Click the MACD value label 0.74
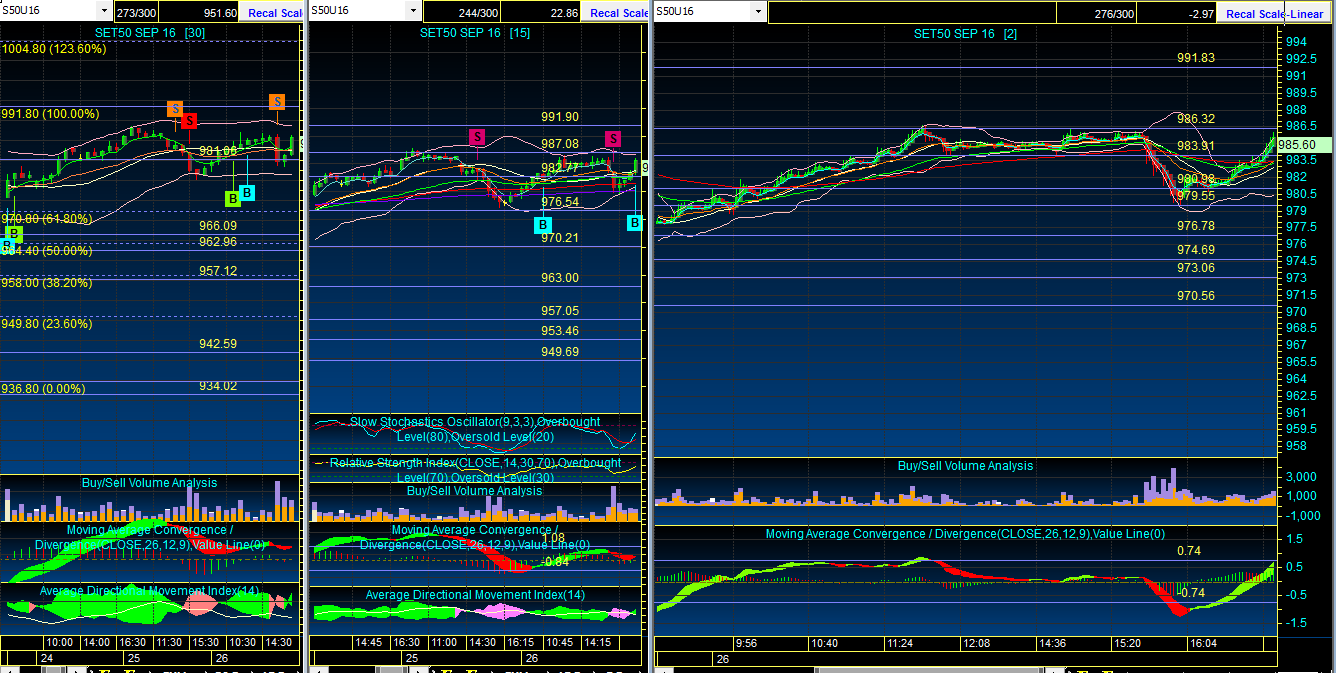The width and height of the screenshot is (1336, 673). click(1189, 551)
